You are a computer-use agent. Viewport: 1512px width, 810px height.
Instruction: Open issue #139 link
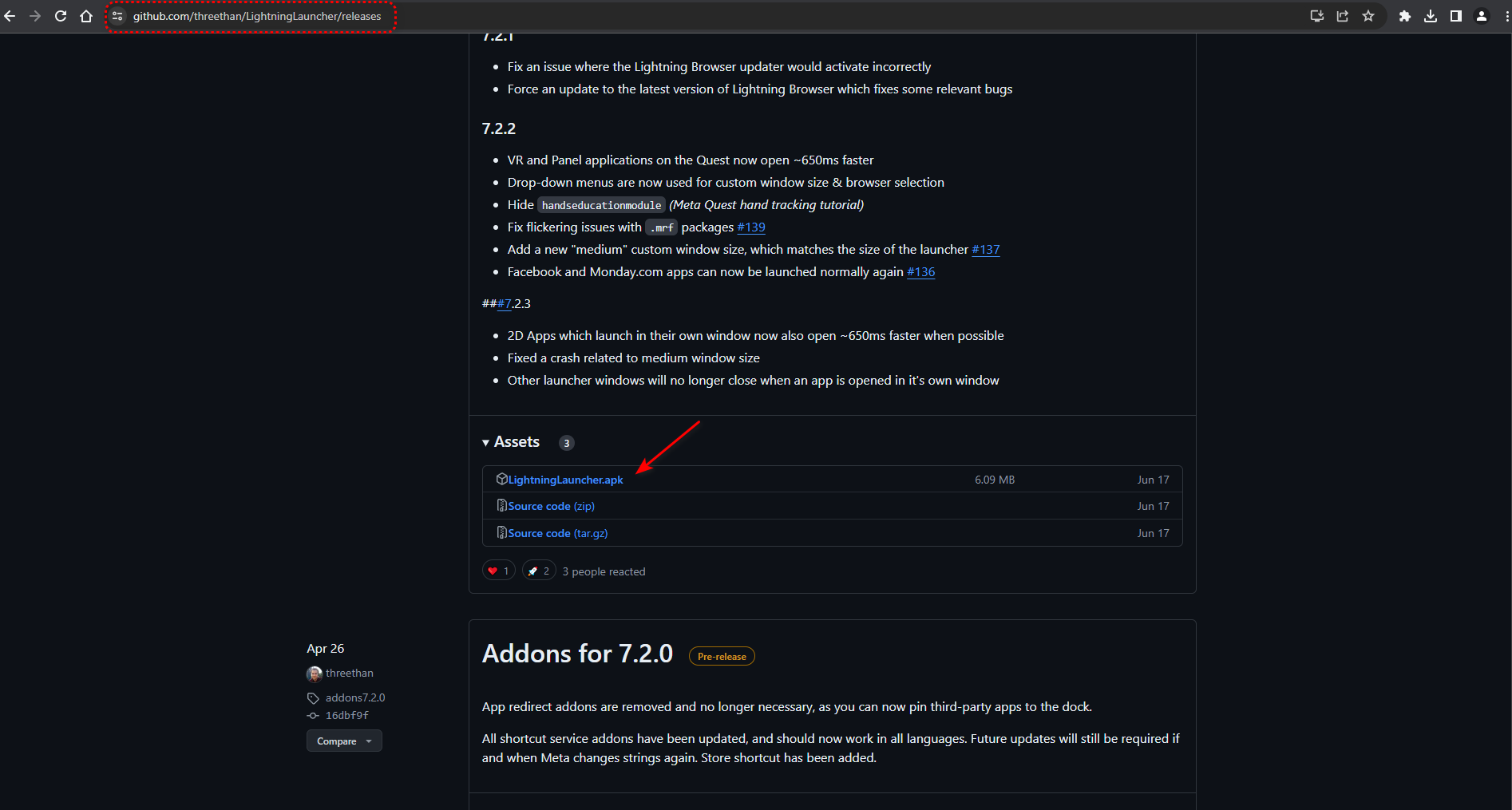(750, 227)
